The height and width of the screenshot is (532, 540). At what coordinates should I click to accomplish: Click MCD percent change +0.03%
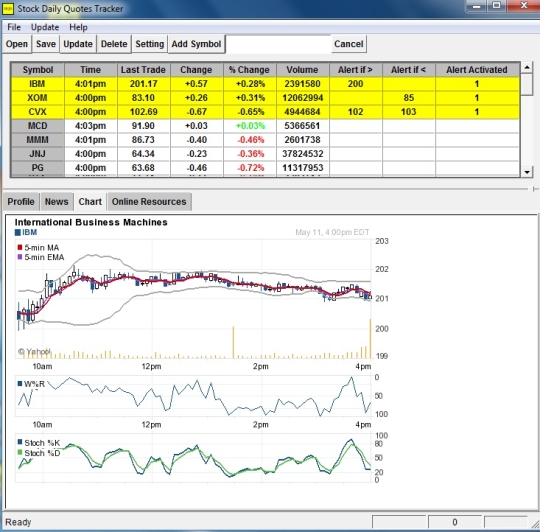tap(250, 126)
